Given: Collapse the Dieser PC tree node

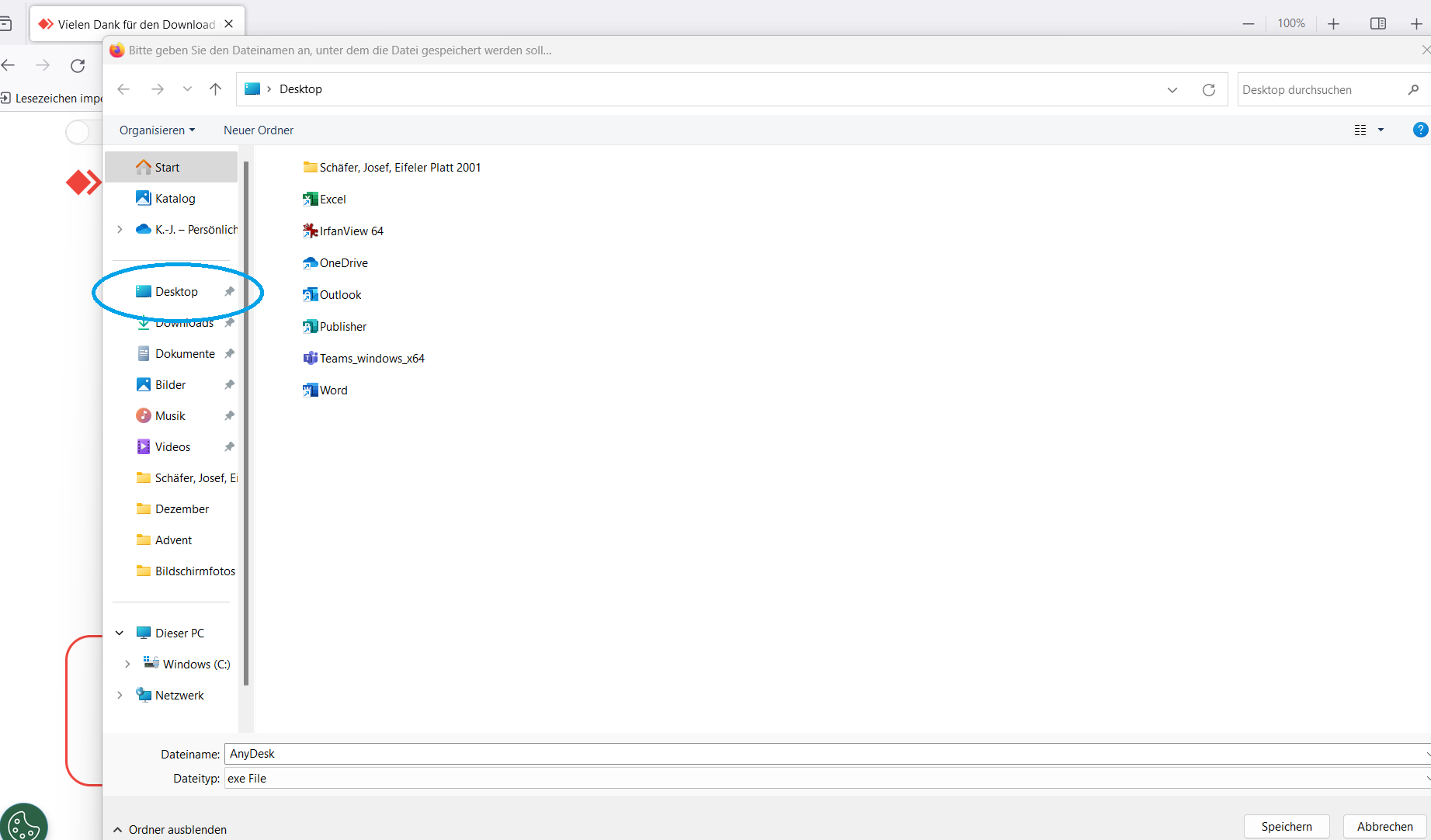Looking at the screenshot, I should [120, 633].
